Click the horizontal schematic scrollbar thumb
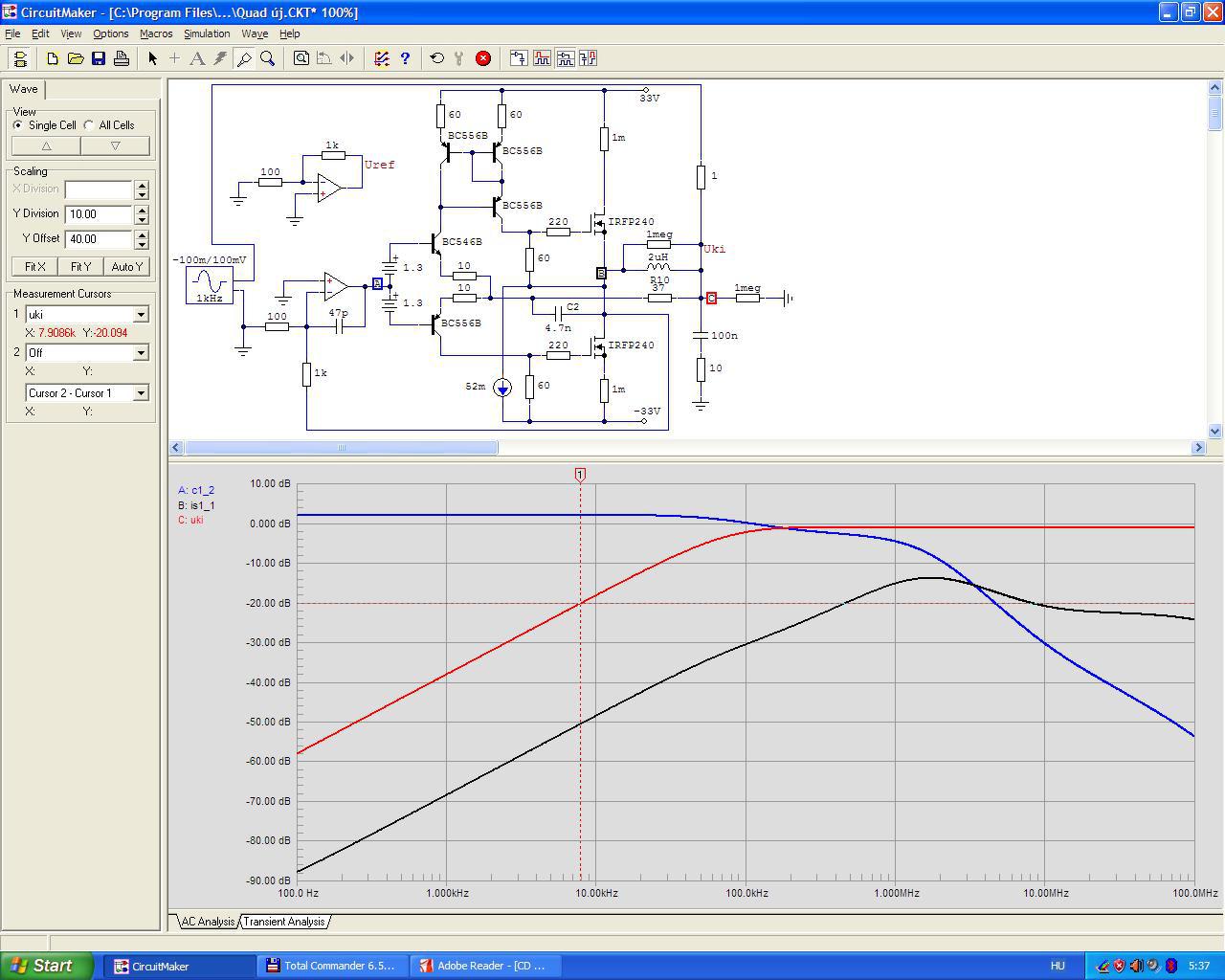The width and height of the screenshot is (1225, 980). tap(341, 447)
